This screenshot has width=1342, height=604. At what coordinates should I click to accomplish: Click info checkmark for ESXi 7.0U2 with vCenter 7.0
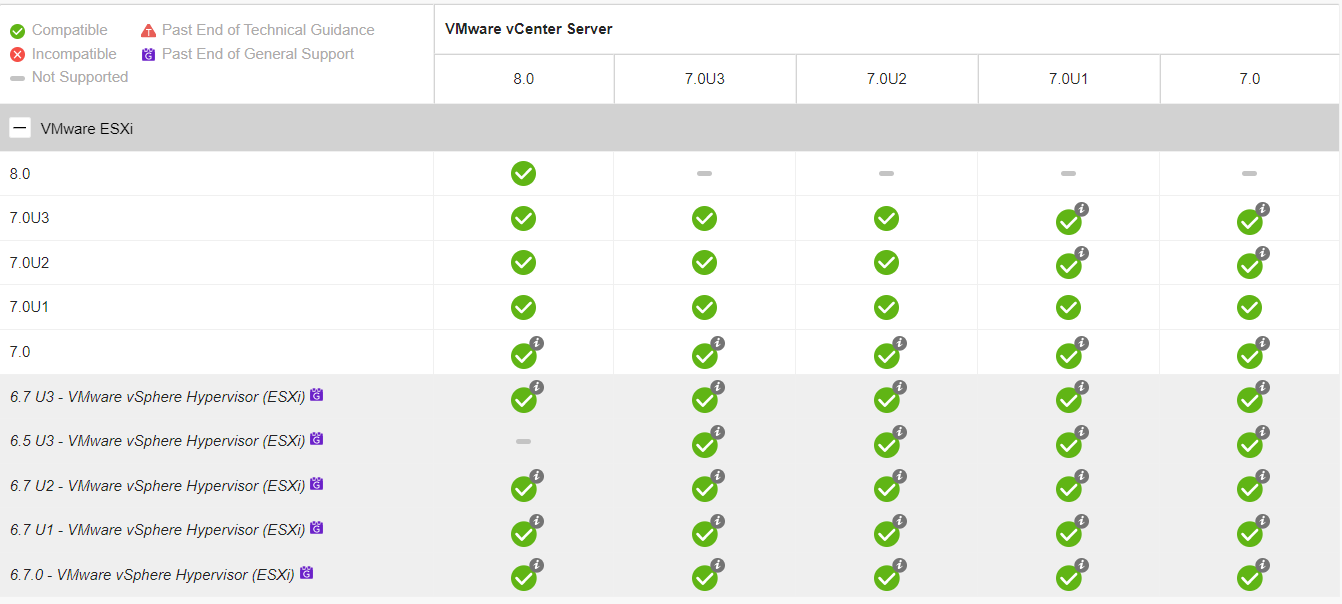click(x=1249, y=265)
